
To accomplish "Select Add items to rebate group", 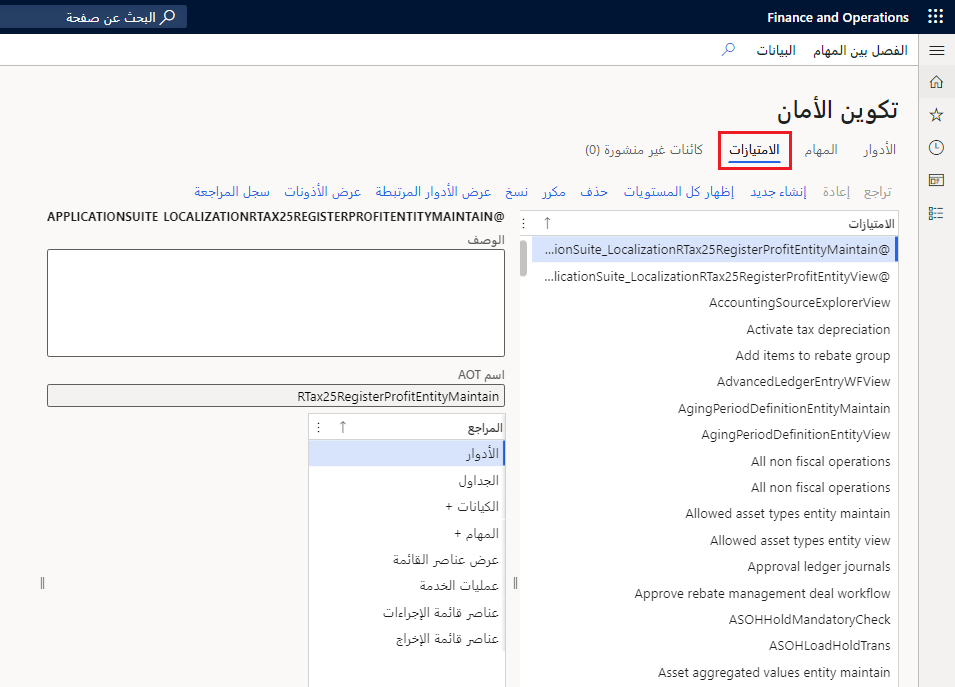I will click(714, 356).
